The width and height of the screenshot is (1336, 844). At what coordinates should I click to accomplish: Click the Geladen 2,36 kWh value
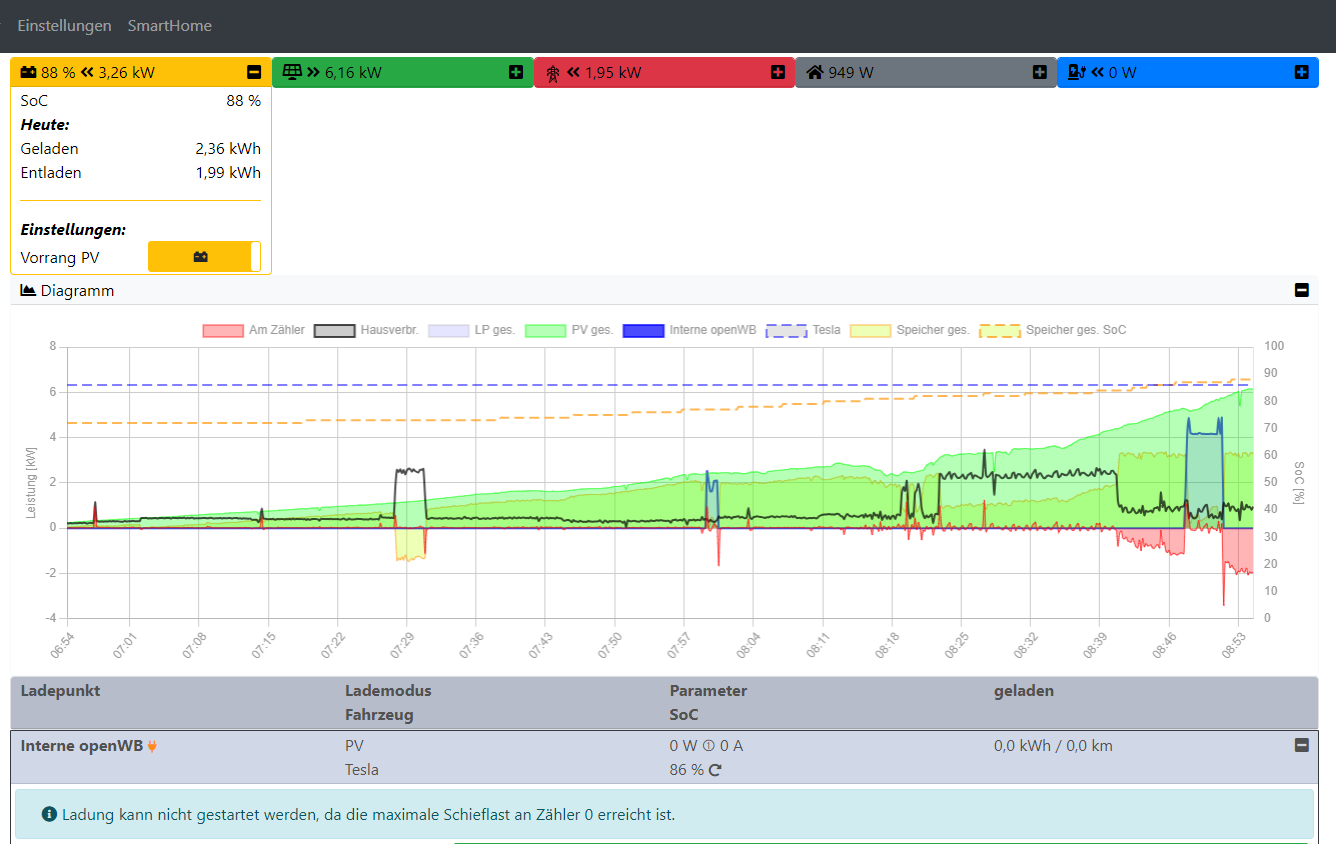tap(228, 148)
